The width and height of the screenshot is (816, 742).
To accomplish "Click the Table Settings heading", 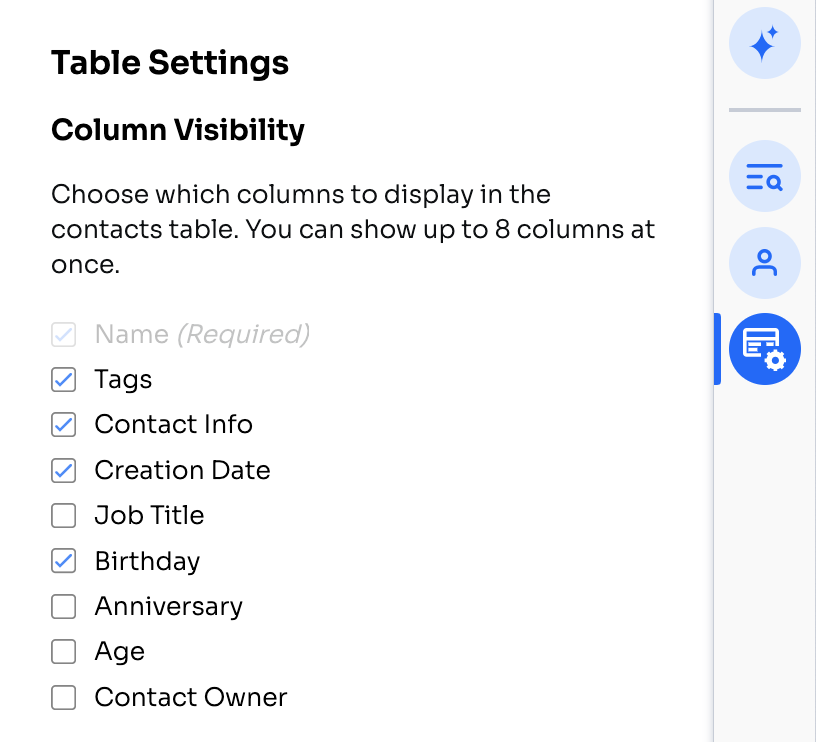I will 170,63.
